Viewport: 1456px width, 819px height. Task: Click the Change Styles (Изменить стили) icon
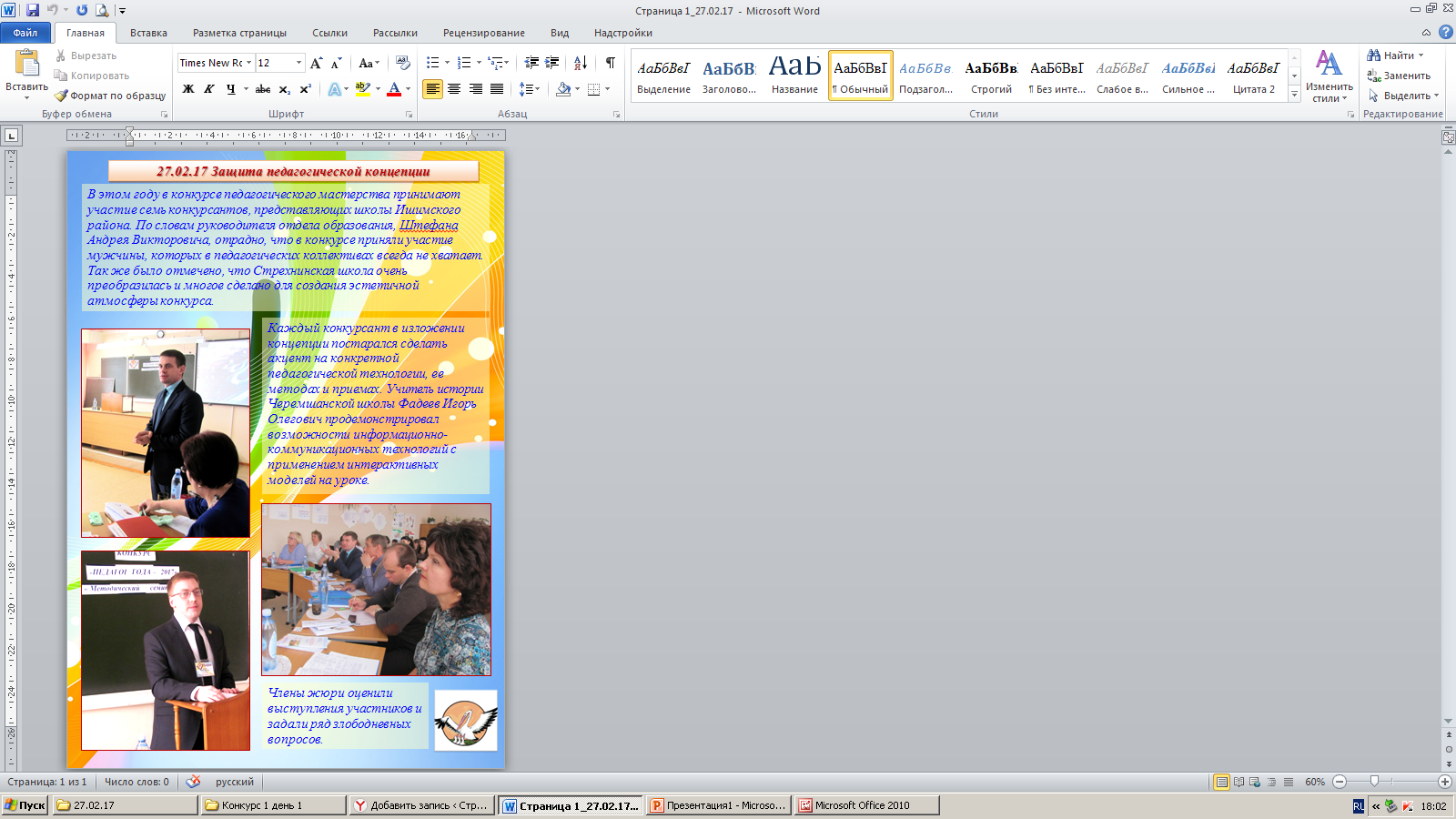[1329, 66]
